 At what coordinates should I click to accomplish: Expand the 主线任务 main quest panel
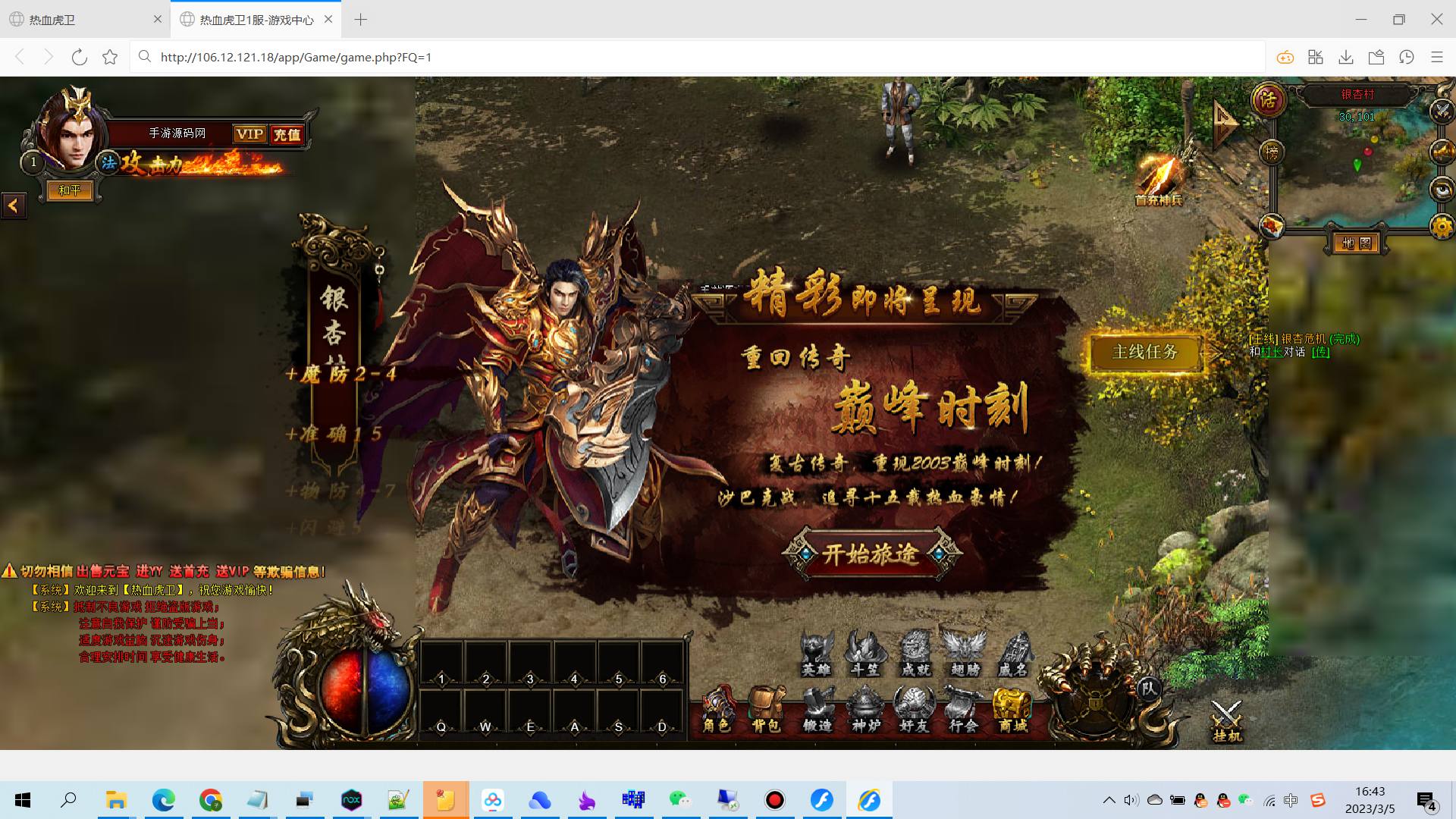coord(1145,353)
